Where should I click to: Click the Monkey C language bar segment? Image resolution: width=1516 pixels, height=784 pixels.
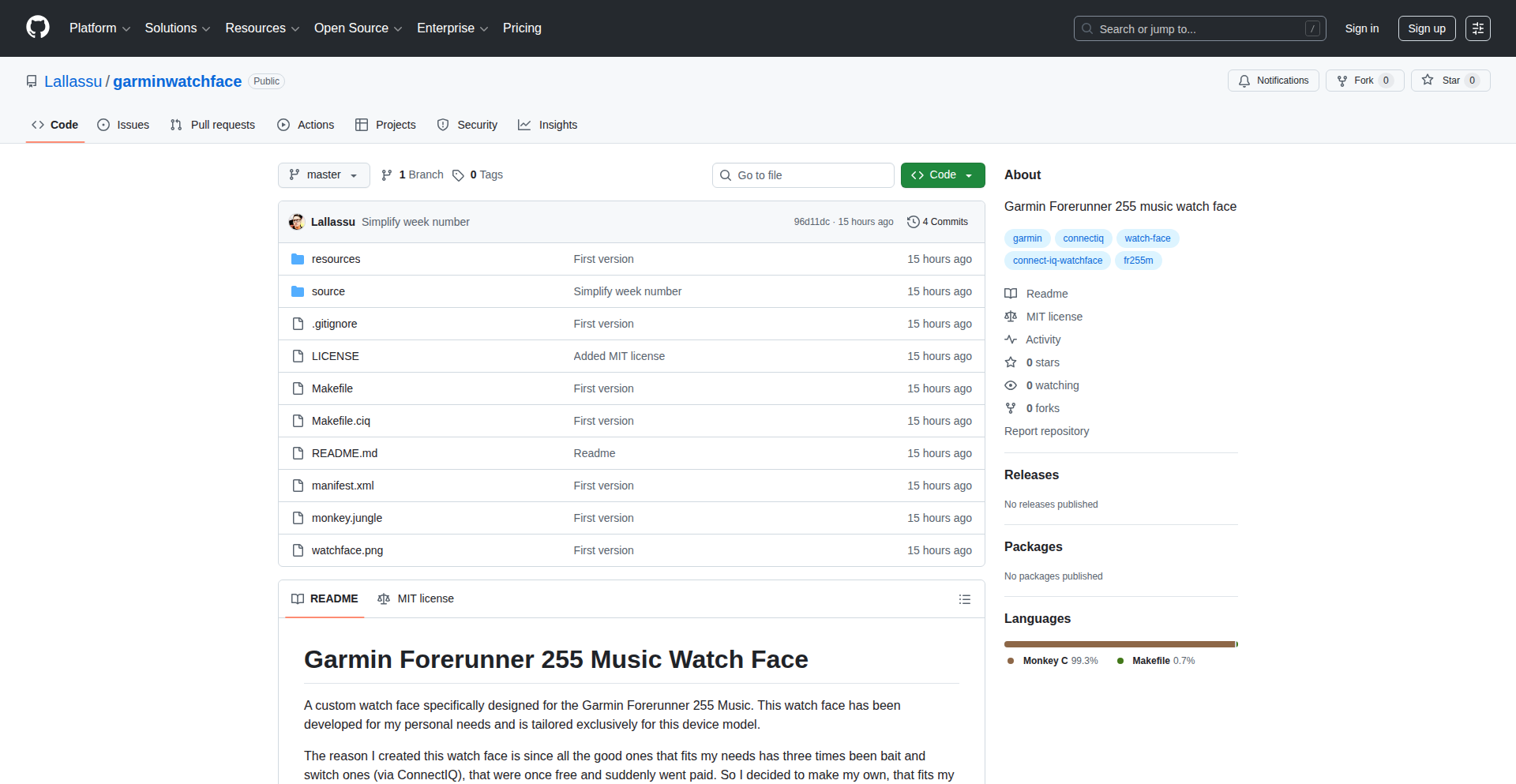[1120, 644]
